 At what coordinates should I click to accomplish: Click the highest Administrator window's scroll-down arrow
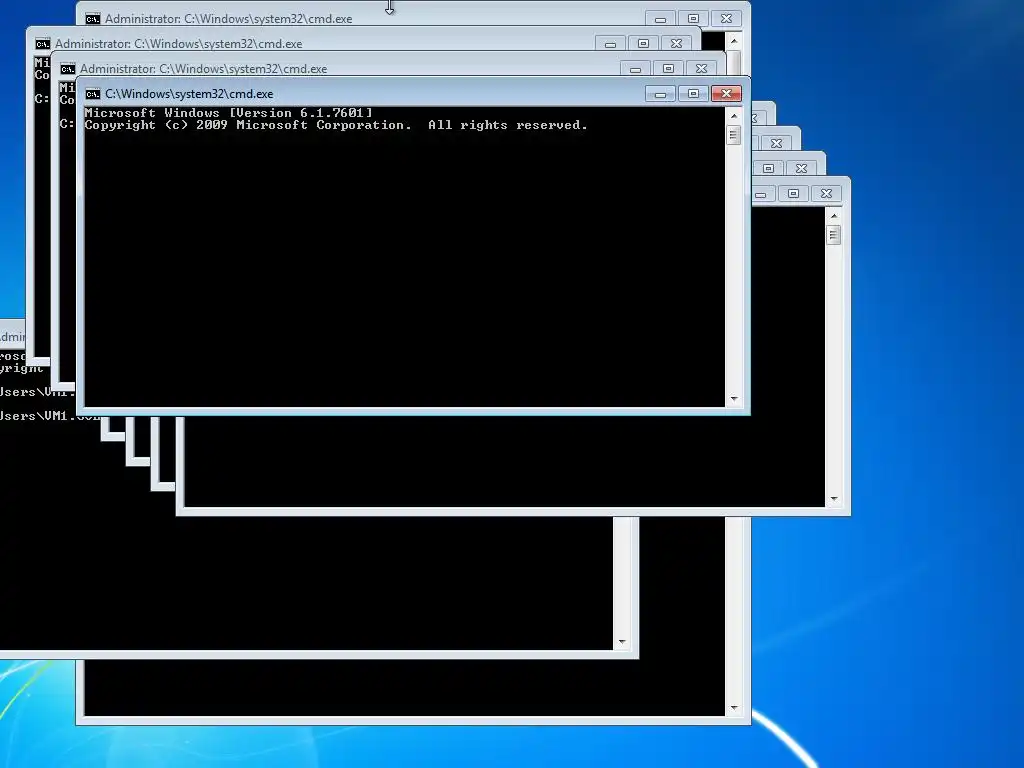click(x=734, y=708)
